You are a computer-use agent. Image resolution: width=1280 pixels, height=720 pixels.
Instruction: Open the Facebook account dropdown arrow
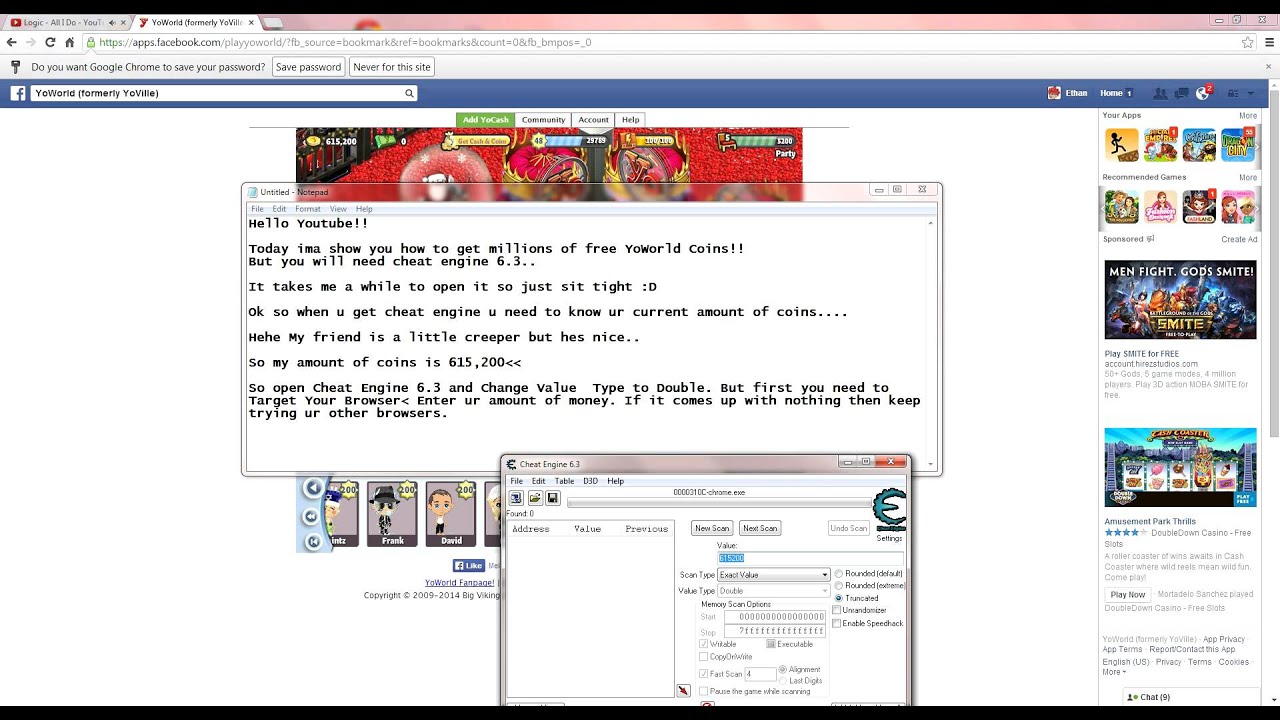click(1251, 93)
